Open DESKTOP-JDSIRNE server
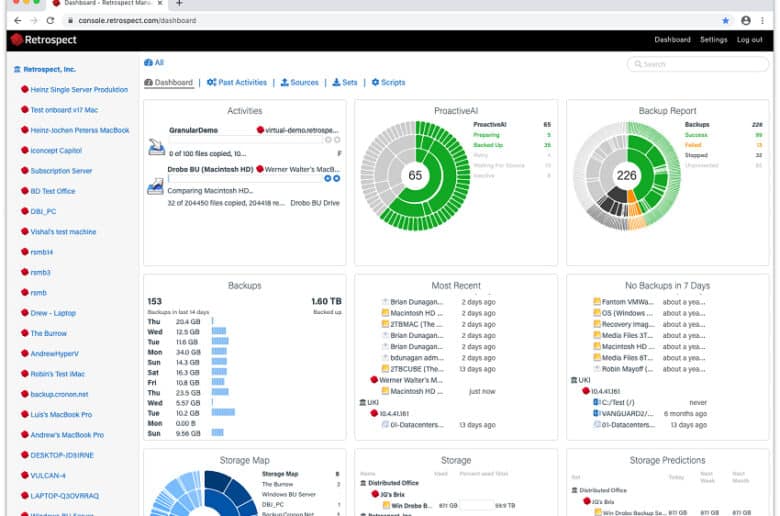 [62, 455]
